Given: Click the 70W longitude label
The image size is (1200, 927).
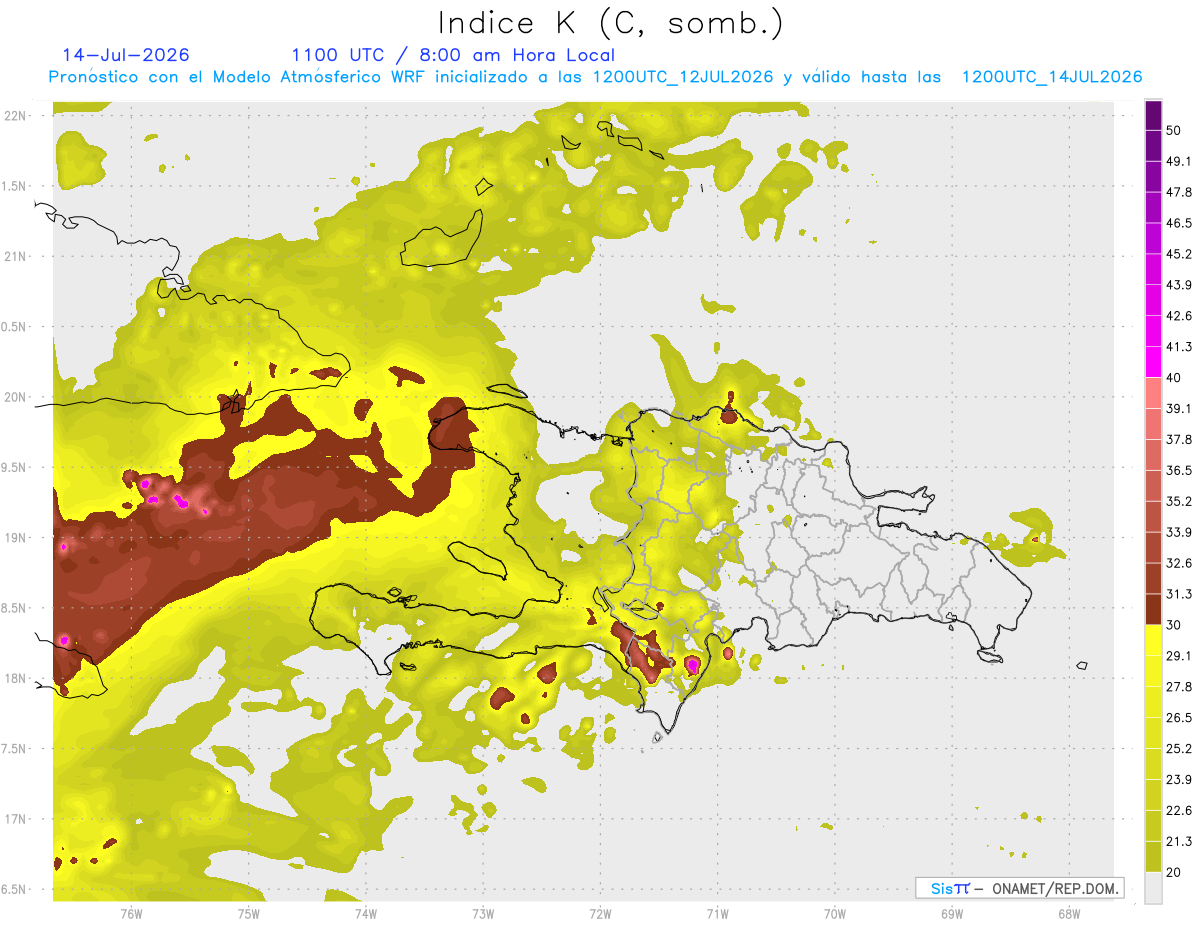Looking at the screenshot, I should [834, 914].
